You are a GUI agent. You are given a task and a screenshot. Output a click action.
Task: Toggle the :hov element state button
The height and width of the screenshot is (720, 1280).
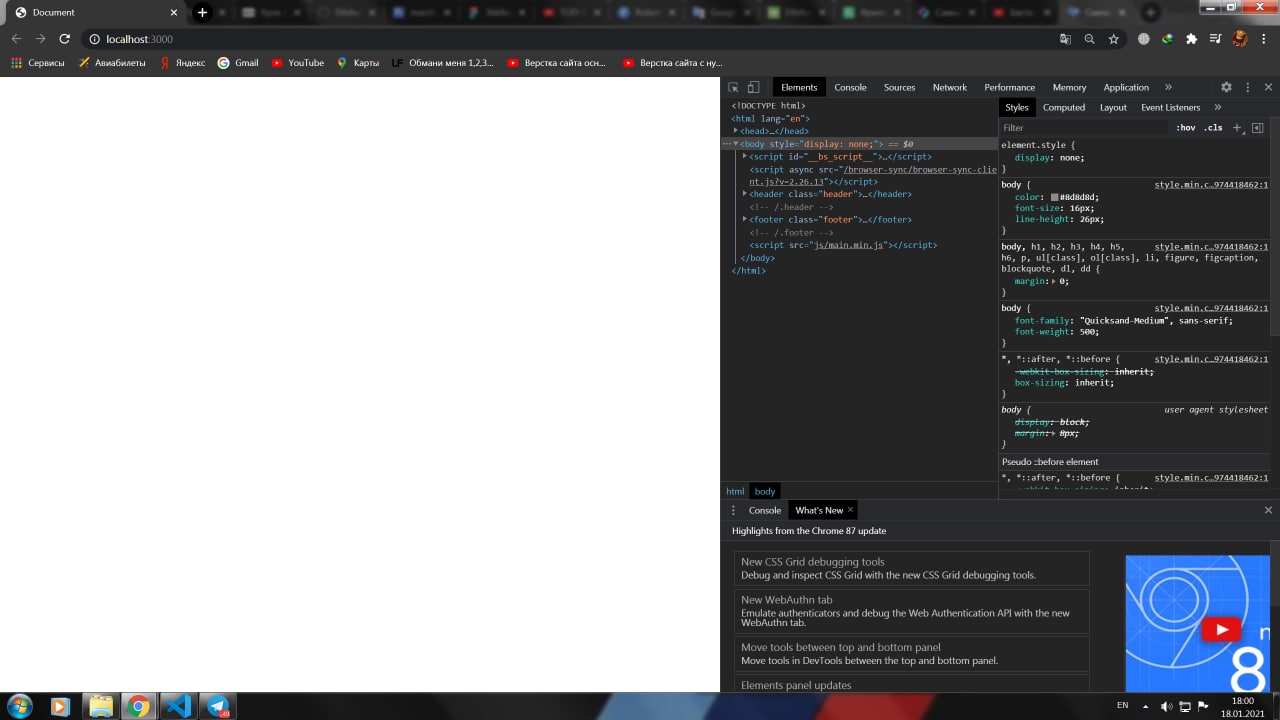tap(1186, 128)
